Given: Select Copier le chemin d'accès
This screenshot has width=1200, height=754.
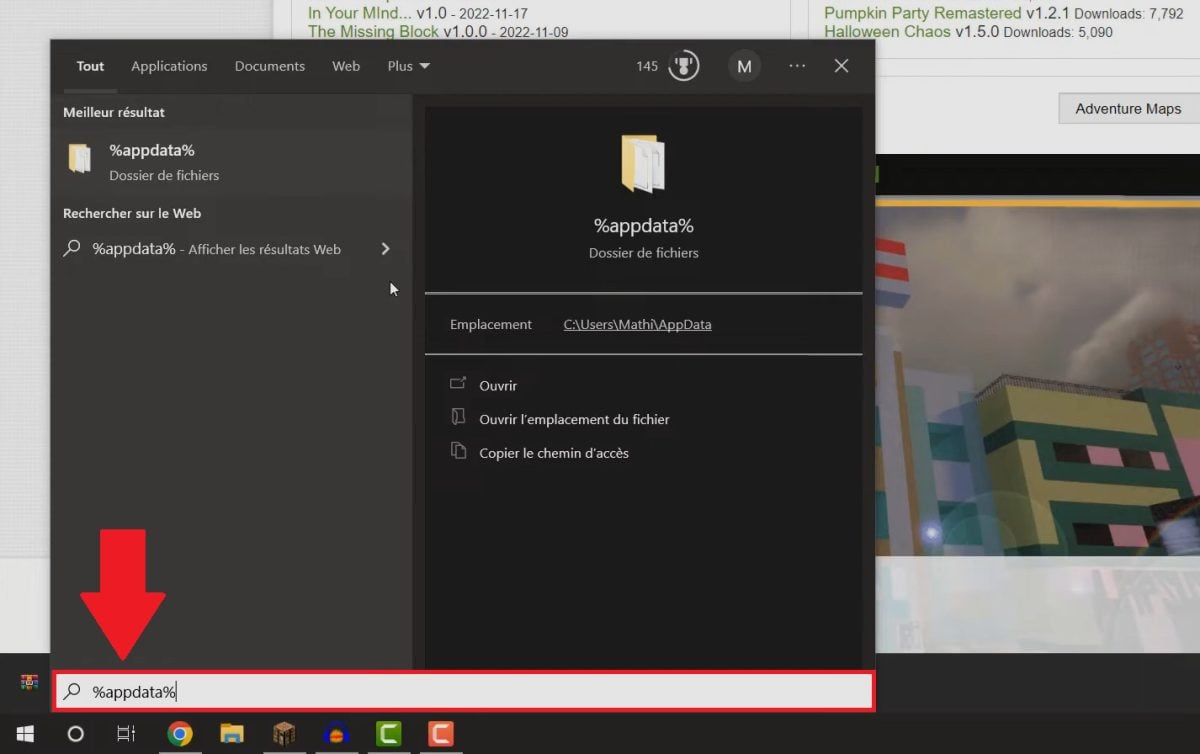Looking at the screenshot, I should (x=553, y=453).
